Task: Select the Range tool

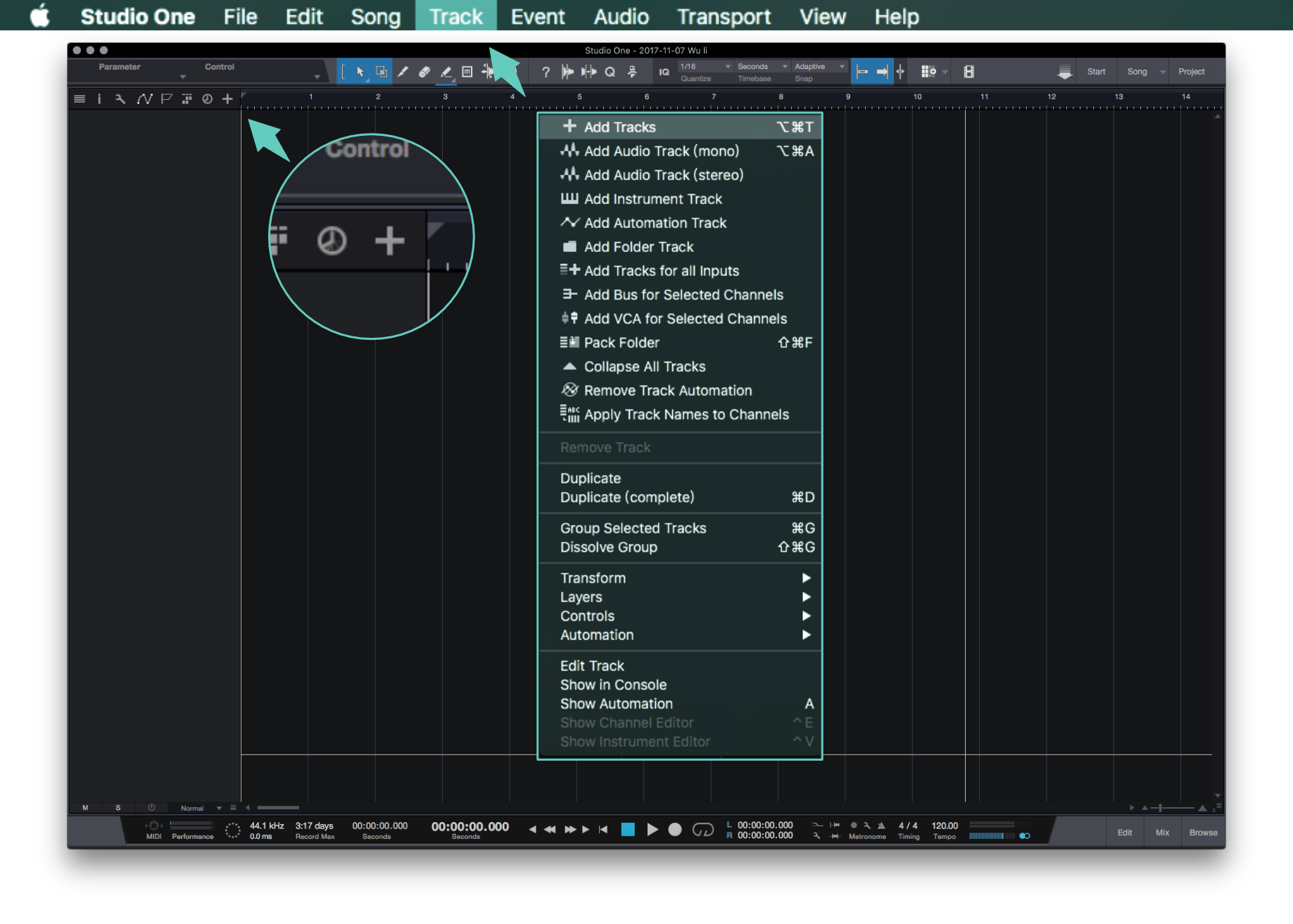Action: [381, 72]
